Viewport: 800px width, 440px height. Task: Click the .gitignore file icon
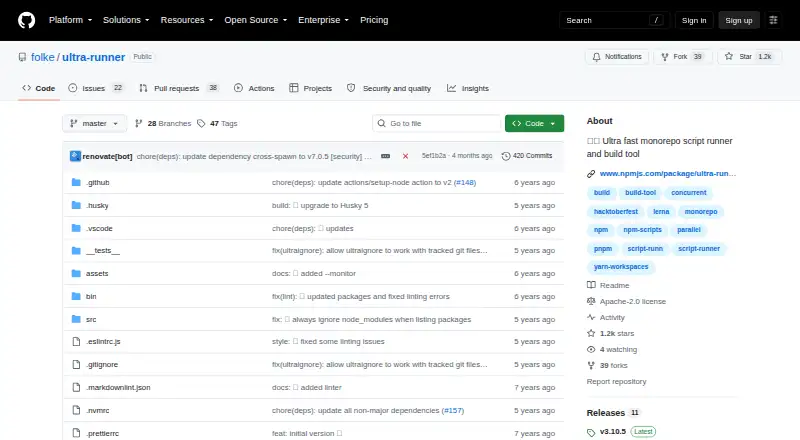76,364
